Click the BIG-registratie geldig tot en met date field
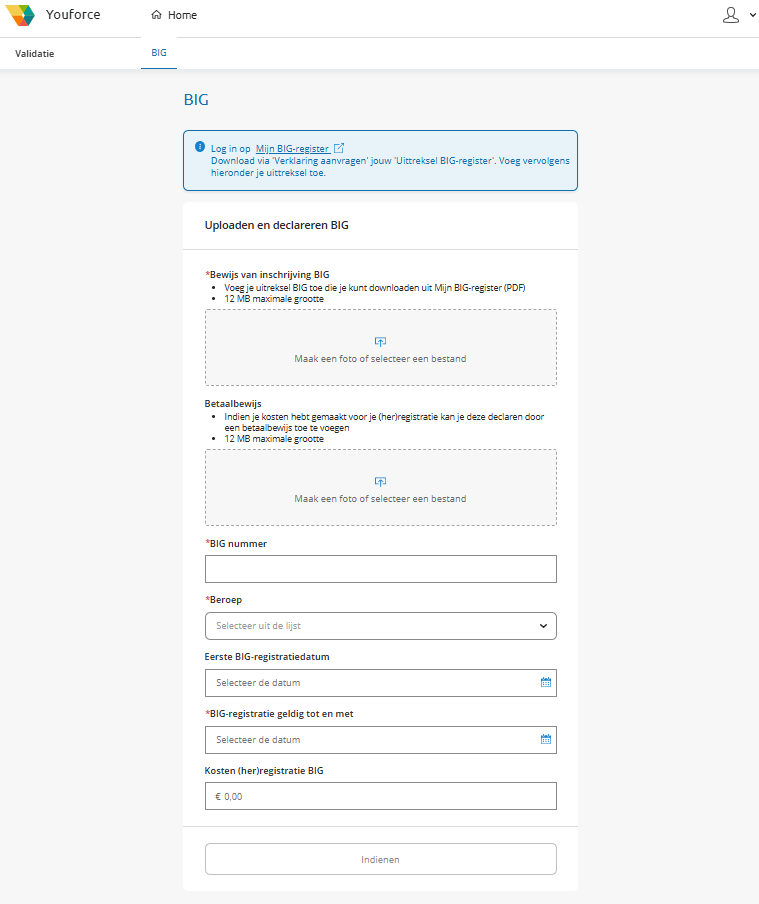Screen dimensions: 759x904 370,740
